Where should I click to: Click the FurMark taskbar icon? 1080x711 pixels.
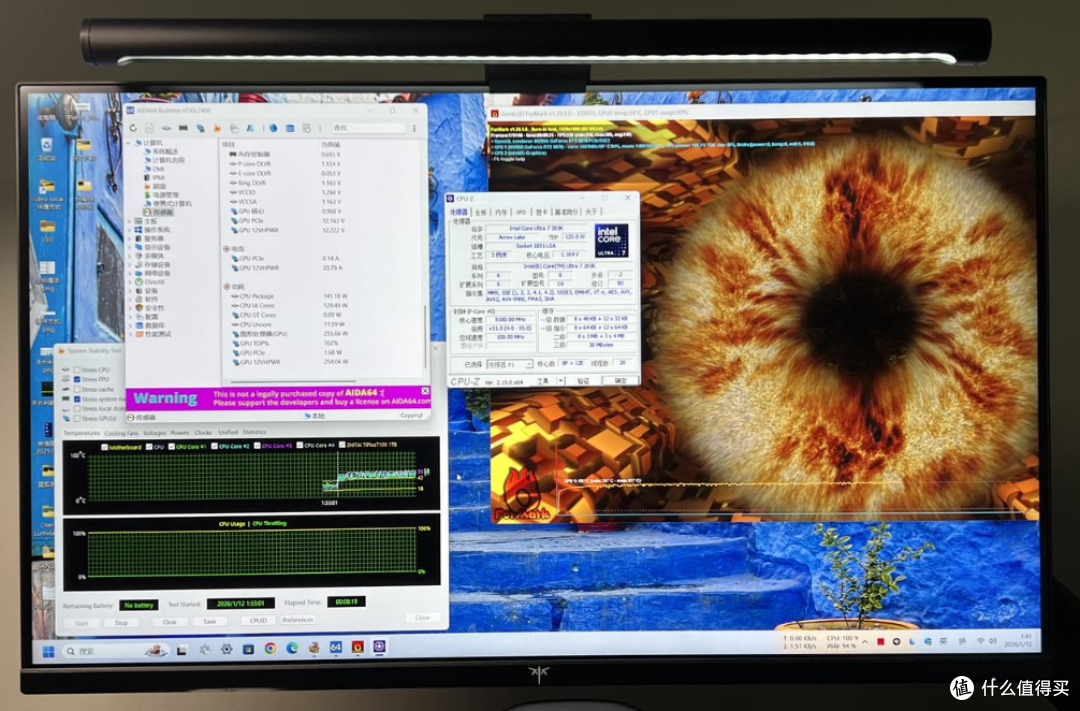pyautogui.click(x=357, y=647)
